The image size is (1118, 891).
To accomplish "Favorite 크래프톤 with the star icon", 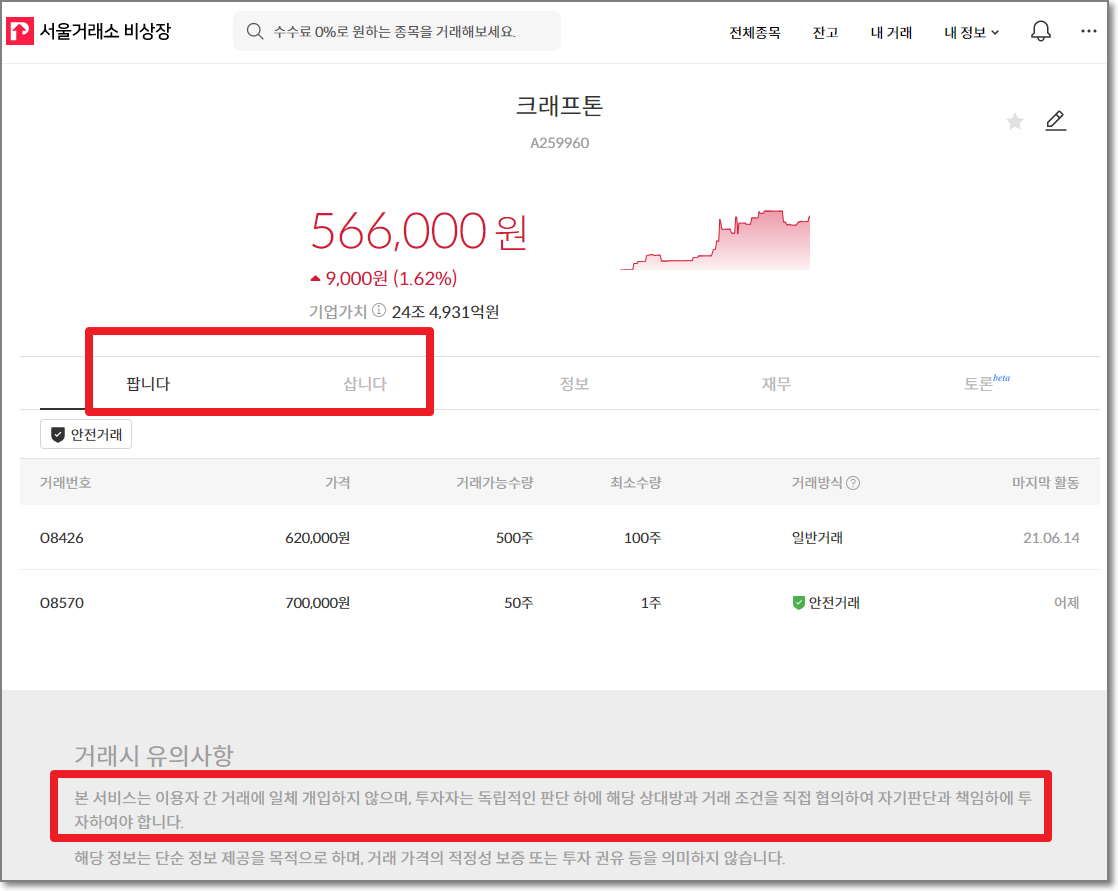I will (x=1015, y=122).
